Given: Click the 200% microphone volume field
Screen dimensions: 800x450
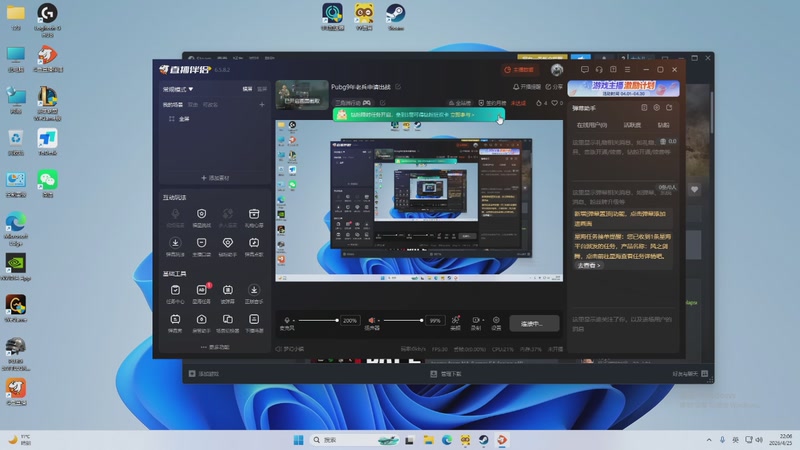Looking at the screenshot, I should click(349, 321).
